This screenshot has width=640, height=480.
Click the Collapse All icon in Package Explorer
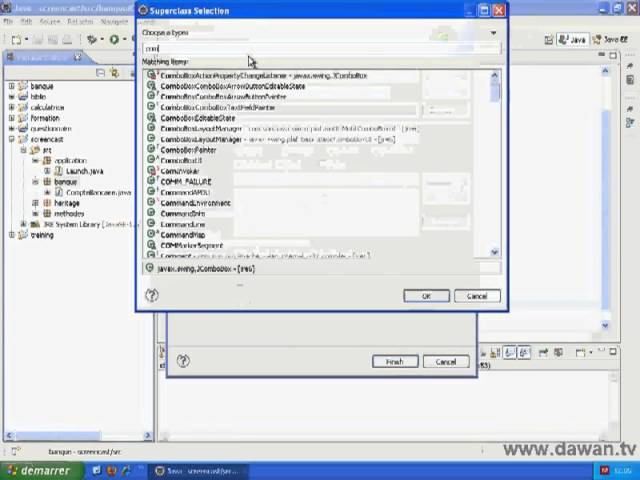coord(101,72)
